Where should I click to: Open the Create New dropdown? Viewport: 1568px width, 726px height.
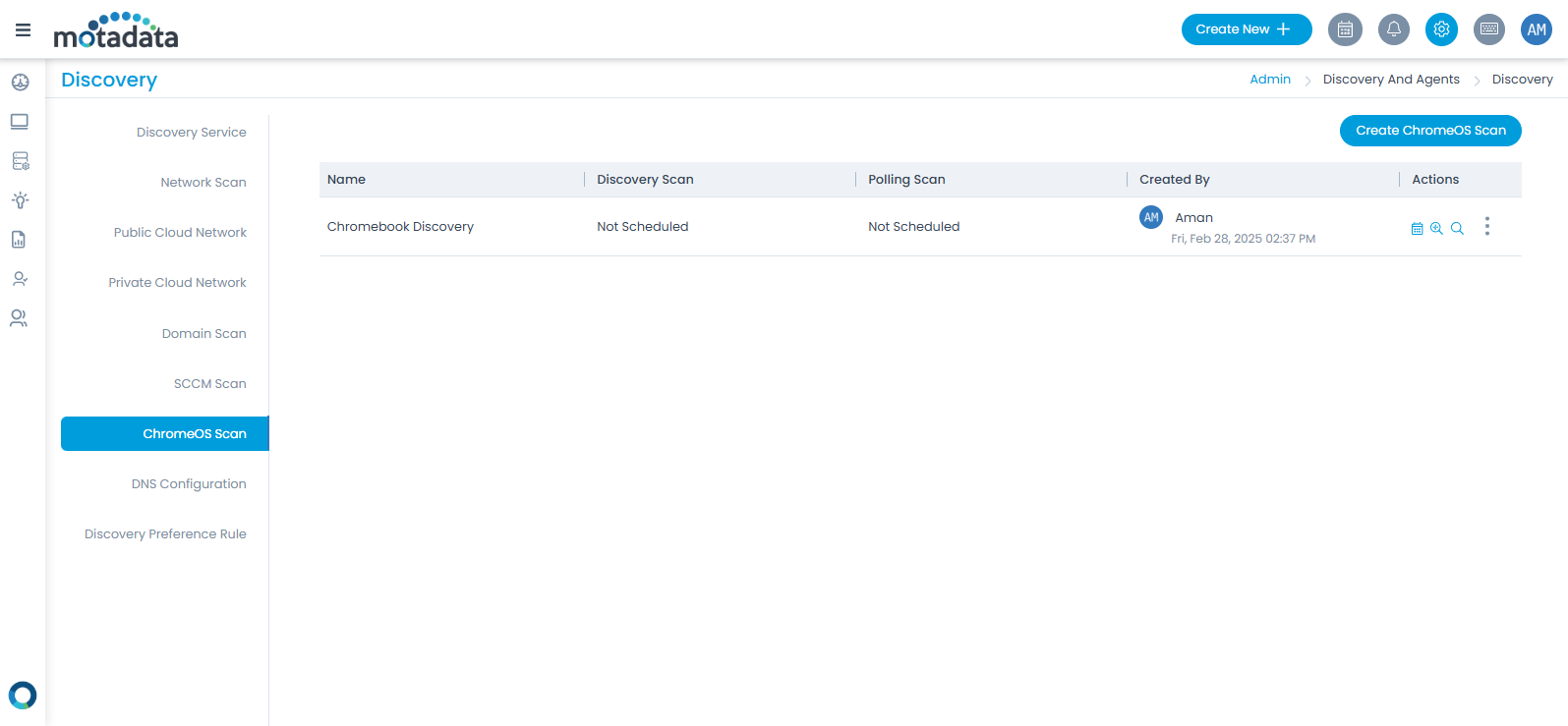pyautogui.click(x=1246, y=29)
